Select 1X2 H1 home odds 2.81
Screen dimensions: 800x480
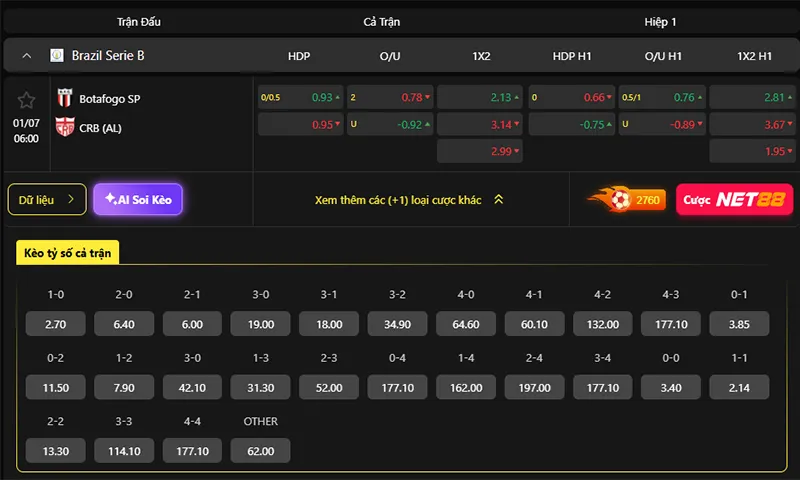click(x=753, y=97)
